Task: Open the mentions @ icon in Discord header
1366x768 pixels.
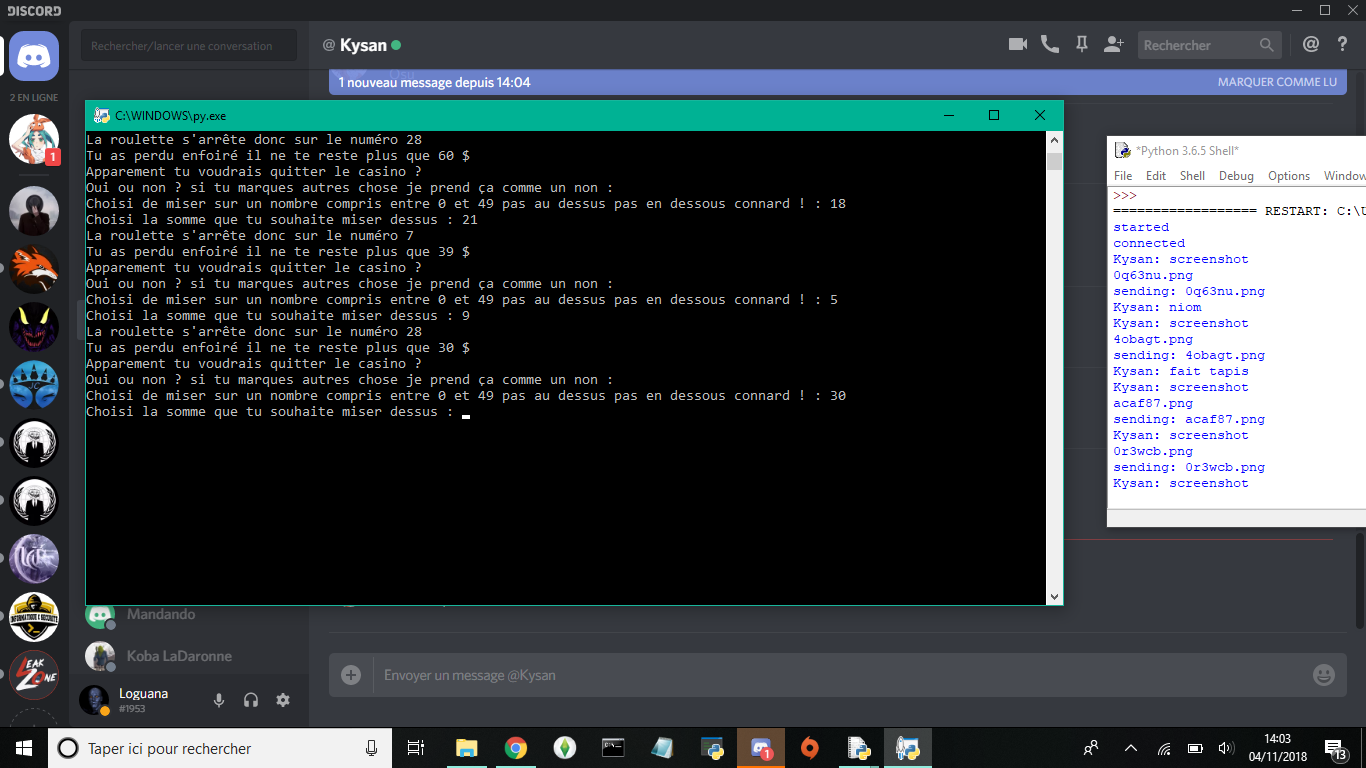Action: pyautogui.click(x=1311, y=44)
